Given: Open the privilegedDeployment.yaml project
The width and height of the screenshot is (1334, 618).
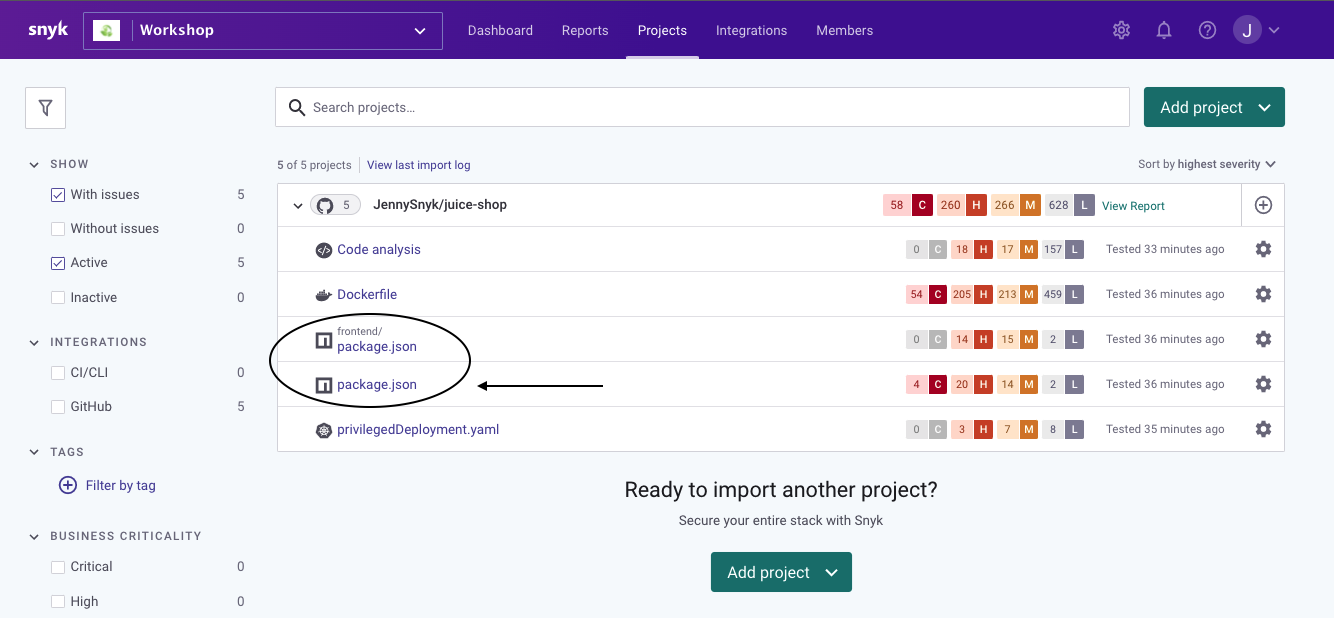Looking at the screenshot, I should [418, 430].
